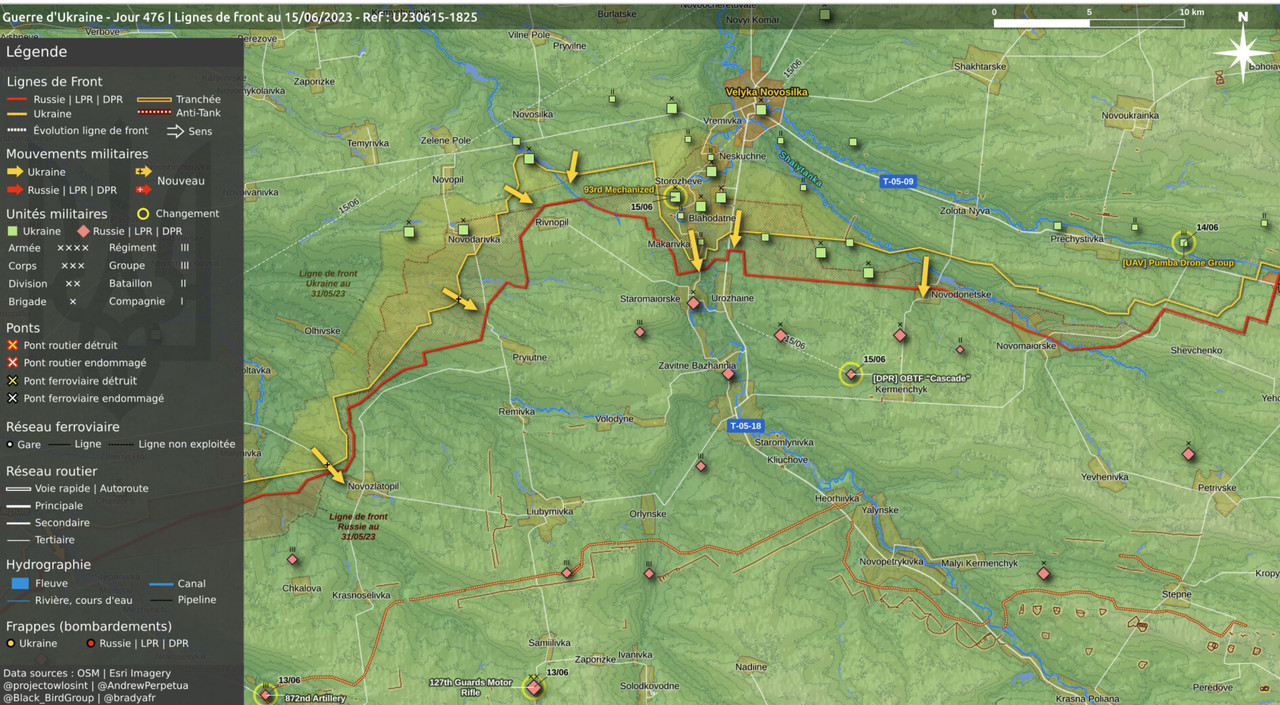Click the T-05-18 road shield
The image size is (1280, 705).
(x=745, y=426)
